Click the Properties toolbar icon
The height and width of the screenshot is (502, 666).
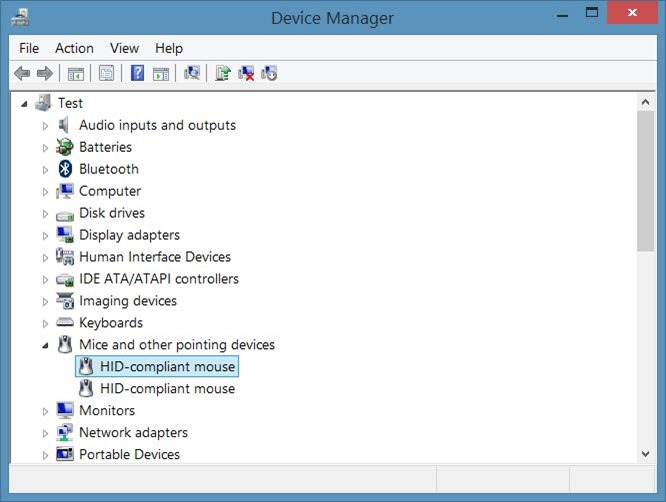pos(106,73)
